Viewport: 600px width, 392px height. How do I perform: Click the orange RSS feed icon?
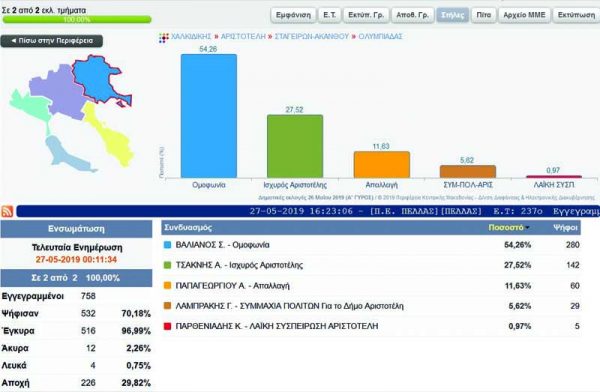(x=7, y=211)
